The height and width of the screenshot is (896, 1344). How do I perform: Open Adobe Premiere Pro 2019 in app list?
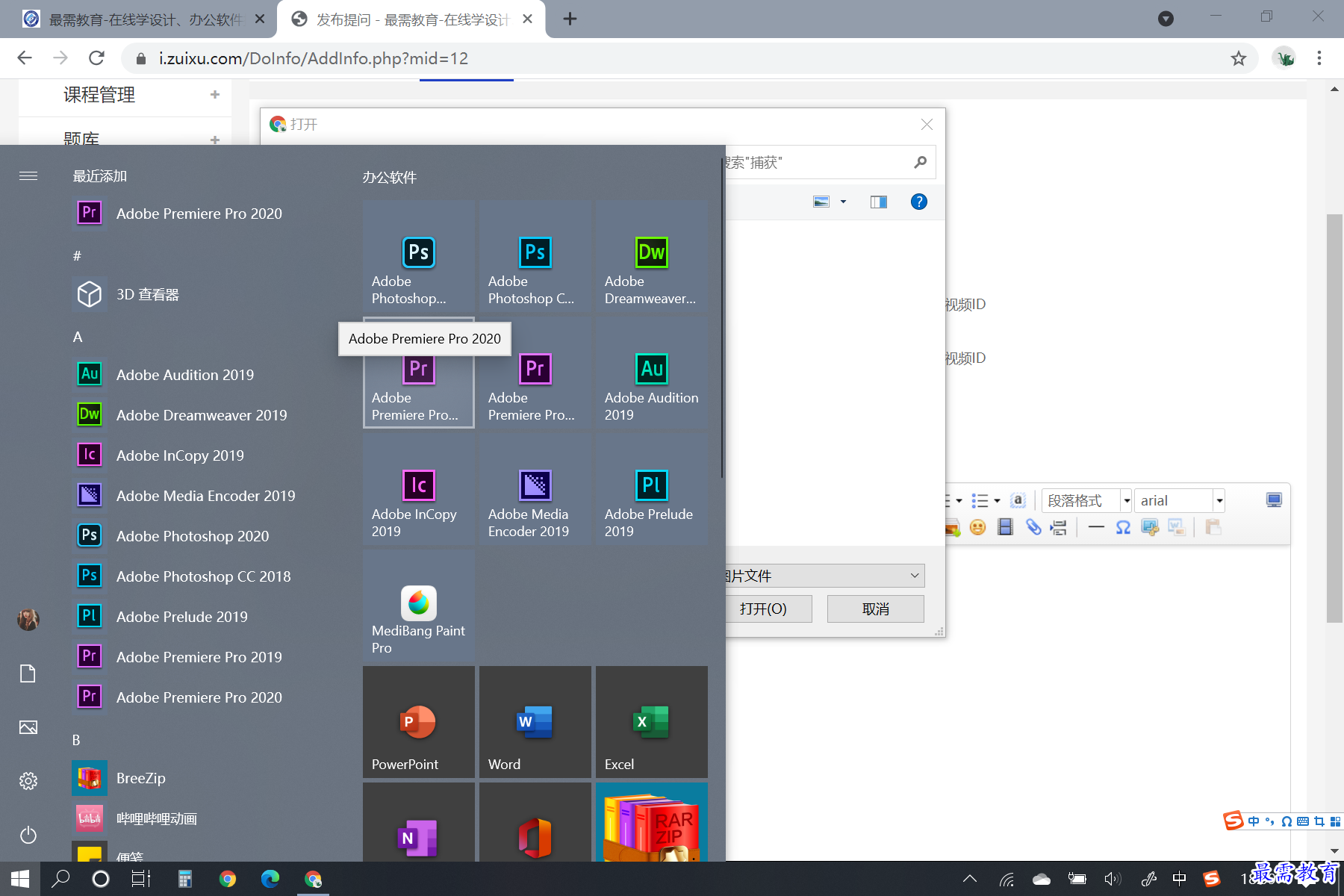pyautogui.click(x=202, y=657)
